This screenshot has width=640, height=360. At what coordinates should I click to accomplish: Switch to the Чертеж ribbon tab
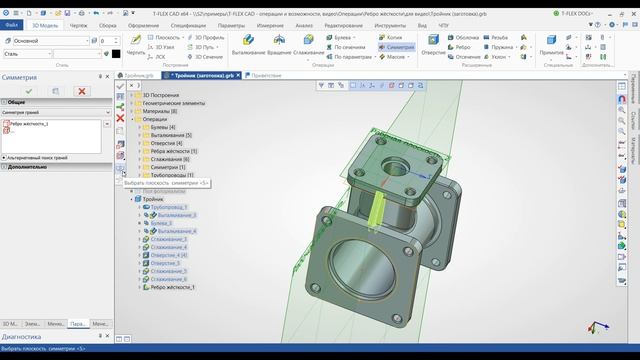(x=78, y=25)
